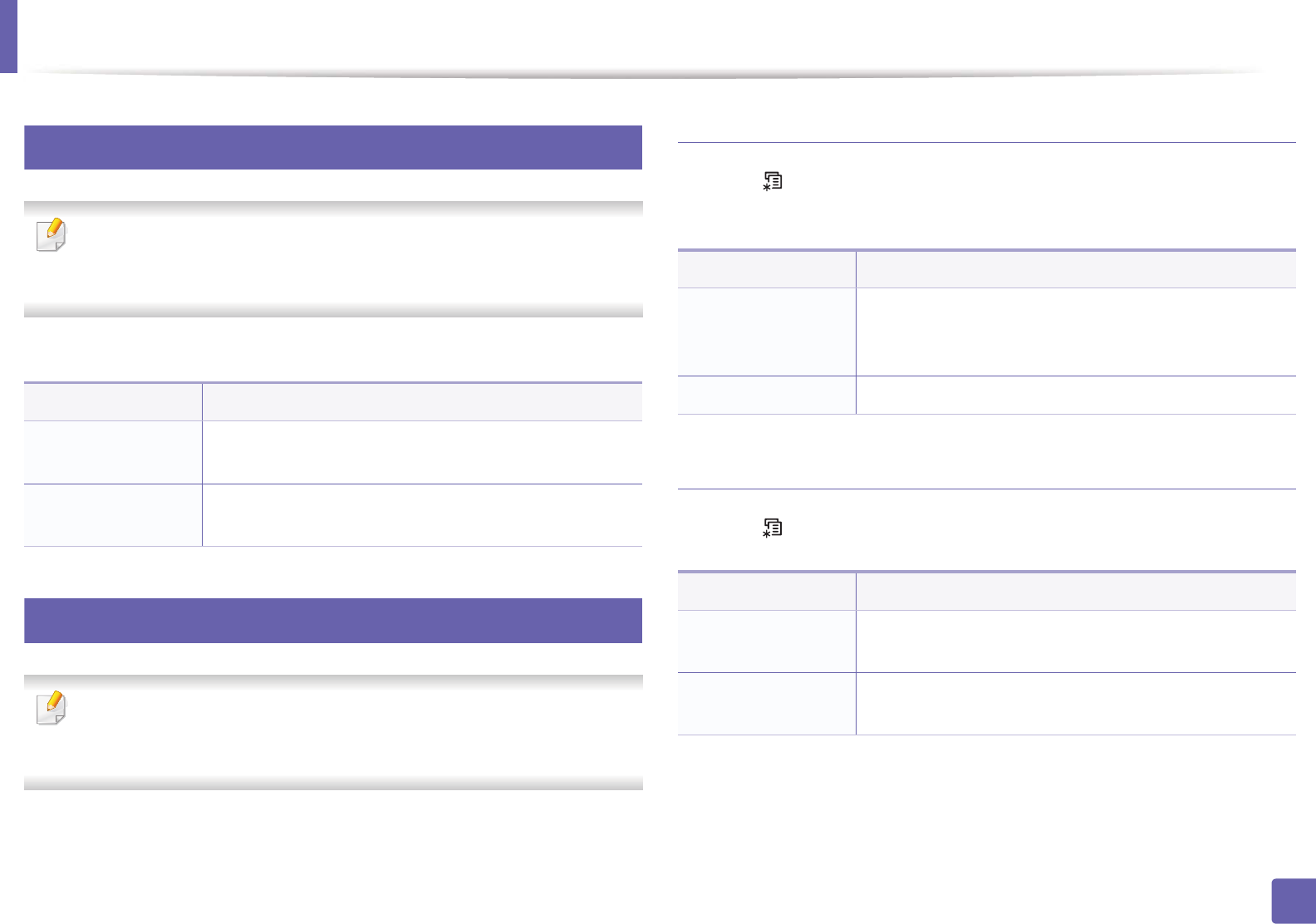Select lower-right table's last row, right cell

tap(1076, 704)
